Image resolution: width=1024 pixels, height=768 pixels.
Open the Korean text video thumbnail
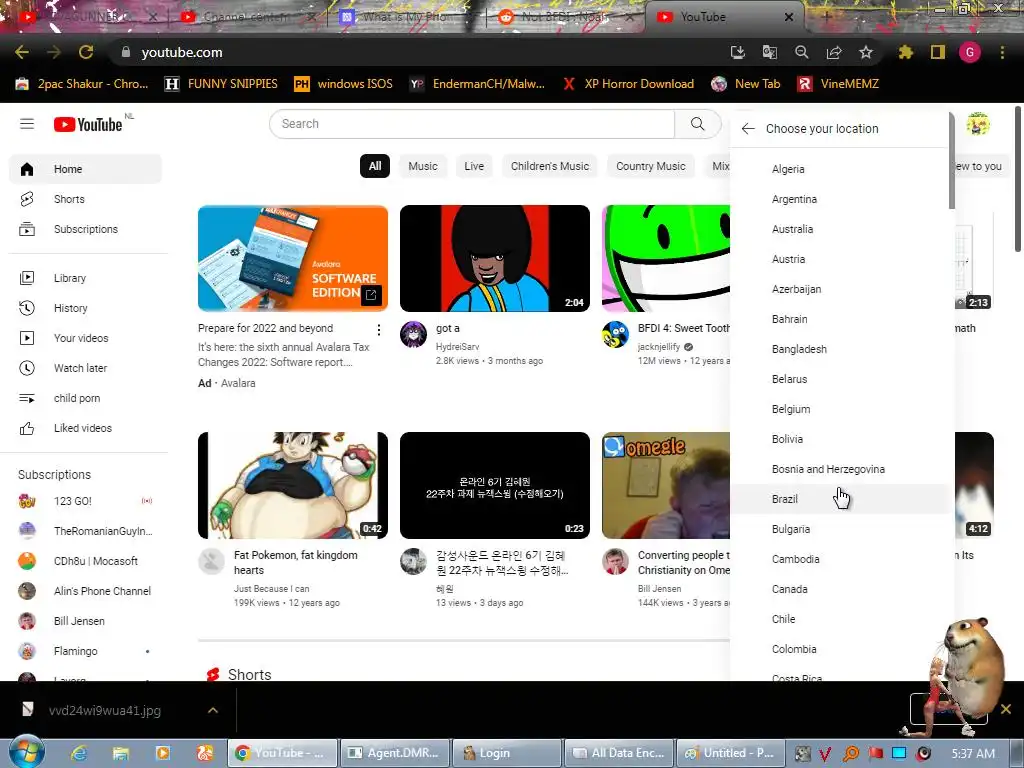494,485
